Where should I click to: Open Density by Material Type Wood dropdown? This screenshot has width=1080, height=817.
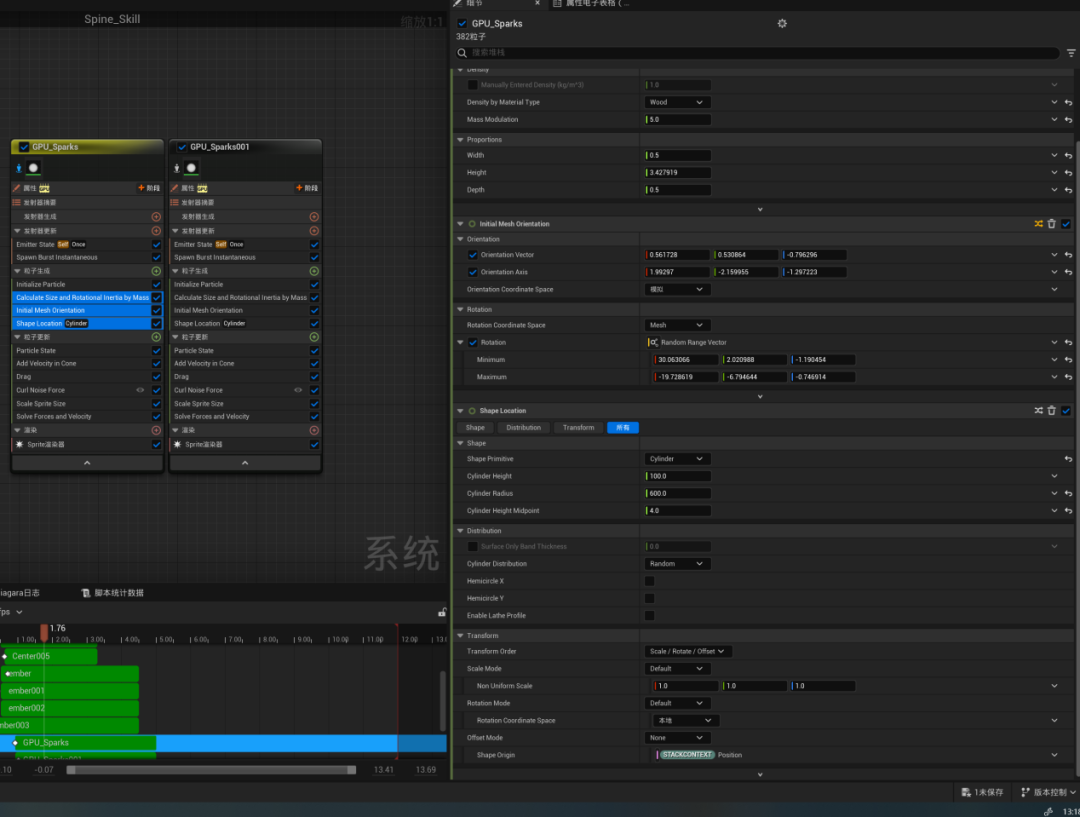pyautogui.click(x=676, y=103)
